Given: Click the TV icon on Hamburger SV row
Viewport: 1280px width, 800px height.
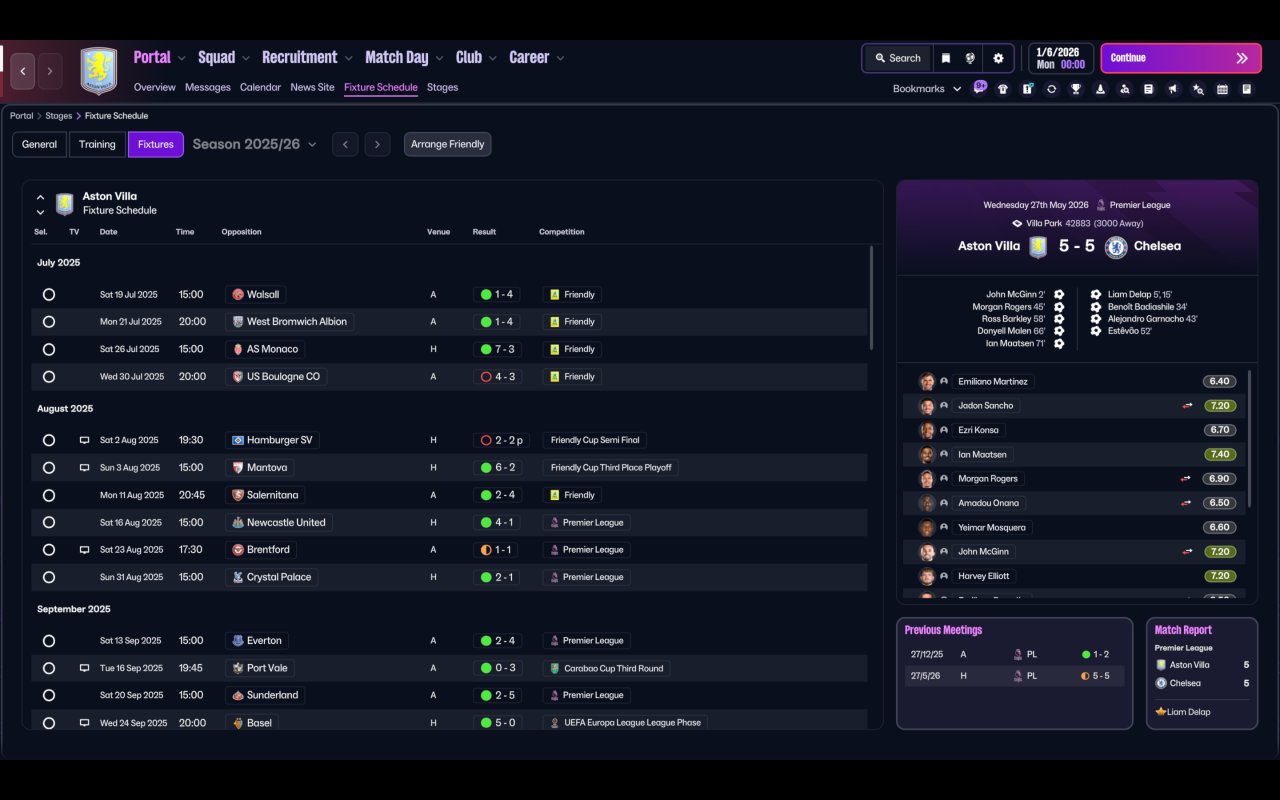Looking at the screenshot, I should 84,440.
